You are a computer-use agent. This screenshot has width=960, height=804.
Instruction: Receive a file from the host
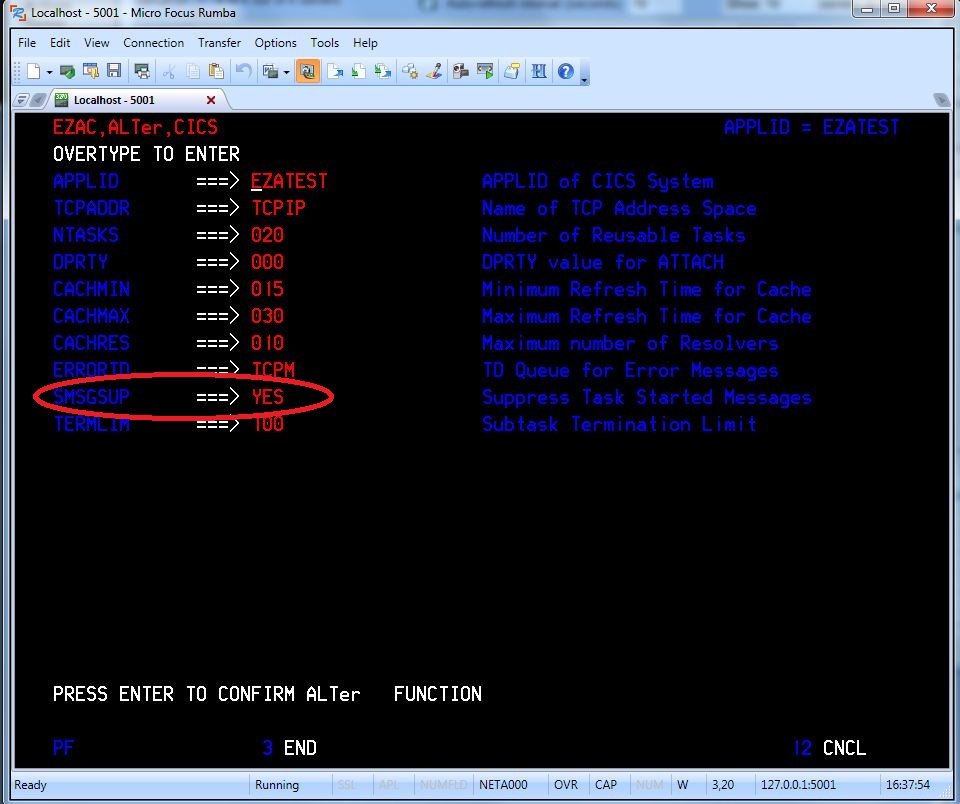tap(361, 71)
